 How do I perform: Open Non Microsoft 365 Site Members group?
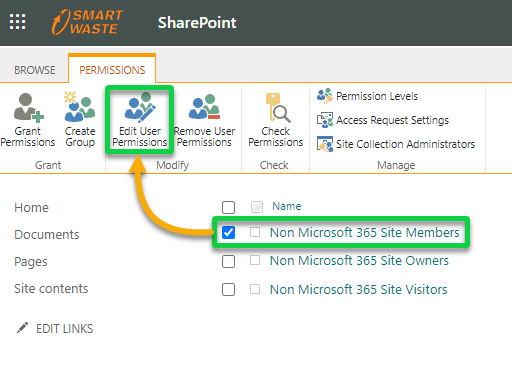click(x=365, y=233)
